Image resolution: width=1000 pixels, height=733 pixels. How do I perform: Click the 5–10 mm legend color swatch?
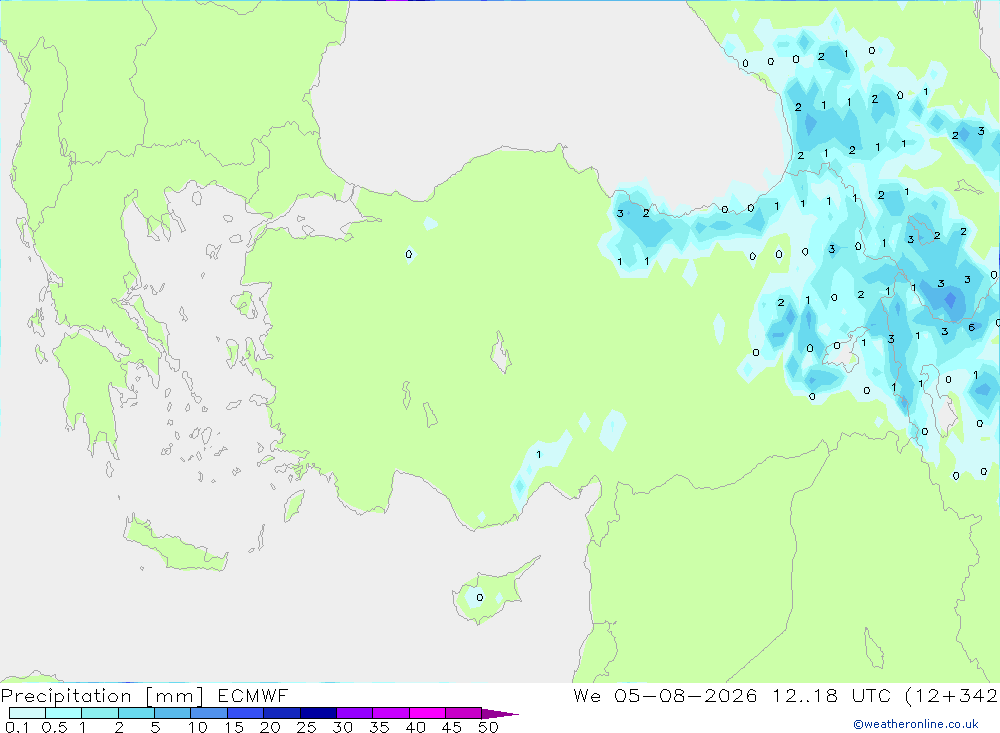pyautogui.click(x=173, y=713)
